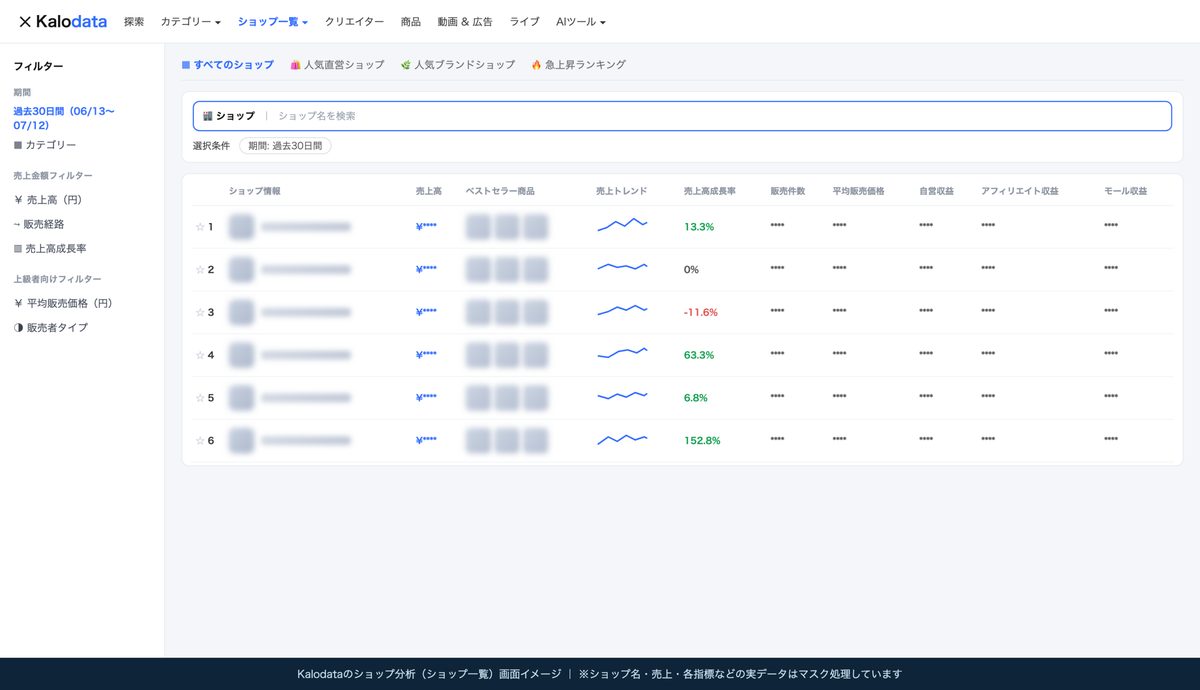Favorite the rank 3 shop star
1200x690 pixels.
(200, 312)
